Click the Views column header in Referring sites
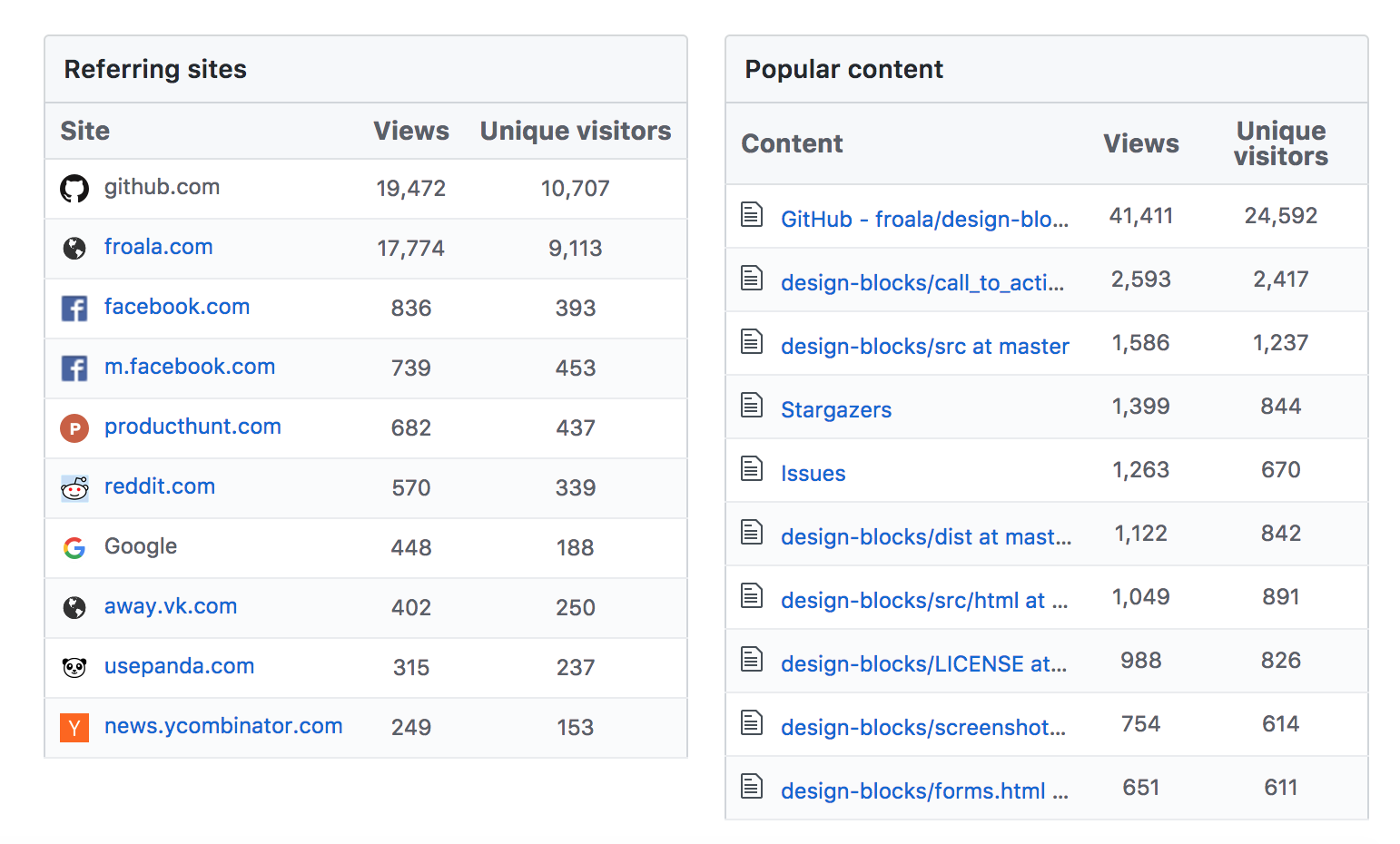The height and width of the screenshot is (844, 1400). point(411,131)
